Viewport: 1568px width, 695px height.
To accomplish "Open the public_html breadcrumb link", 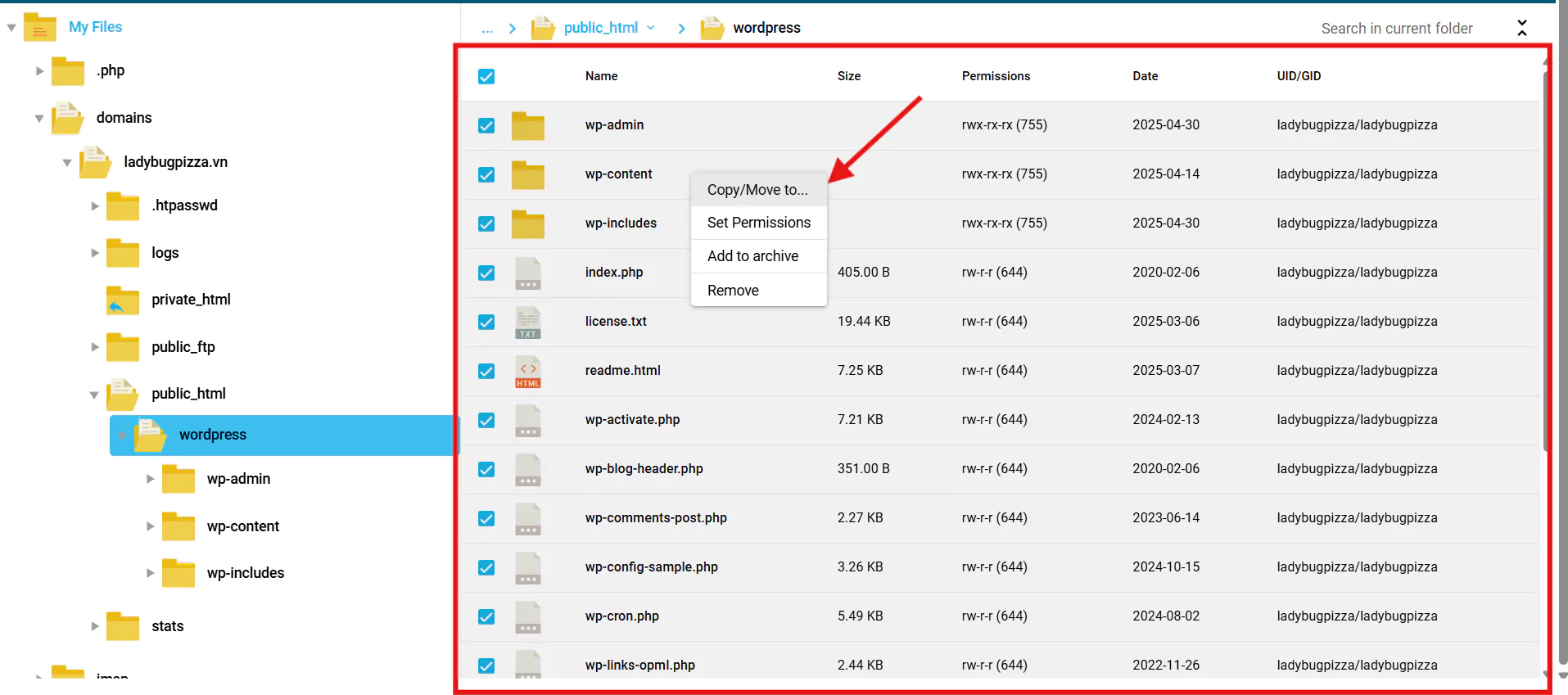I will (601, 28).
